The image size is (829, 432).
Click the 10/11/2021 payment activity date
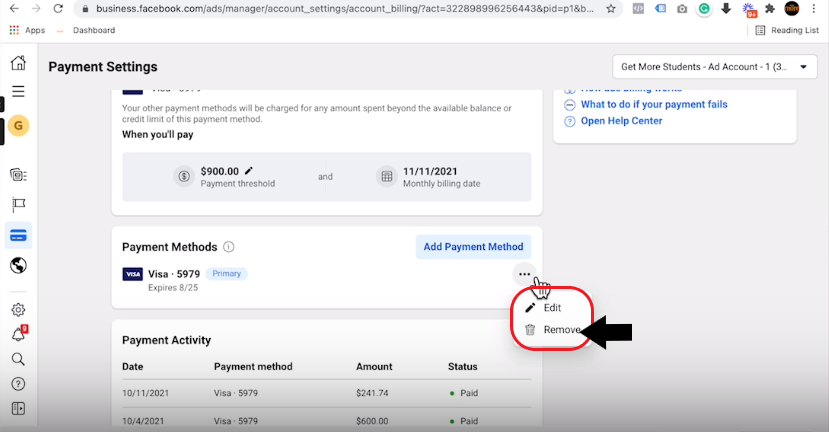[145, 393]
